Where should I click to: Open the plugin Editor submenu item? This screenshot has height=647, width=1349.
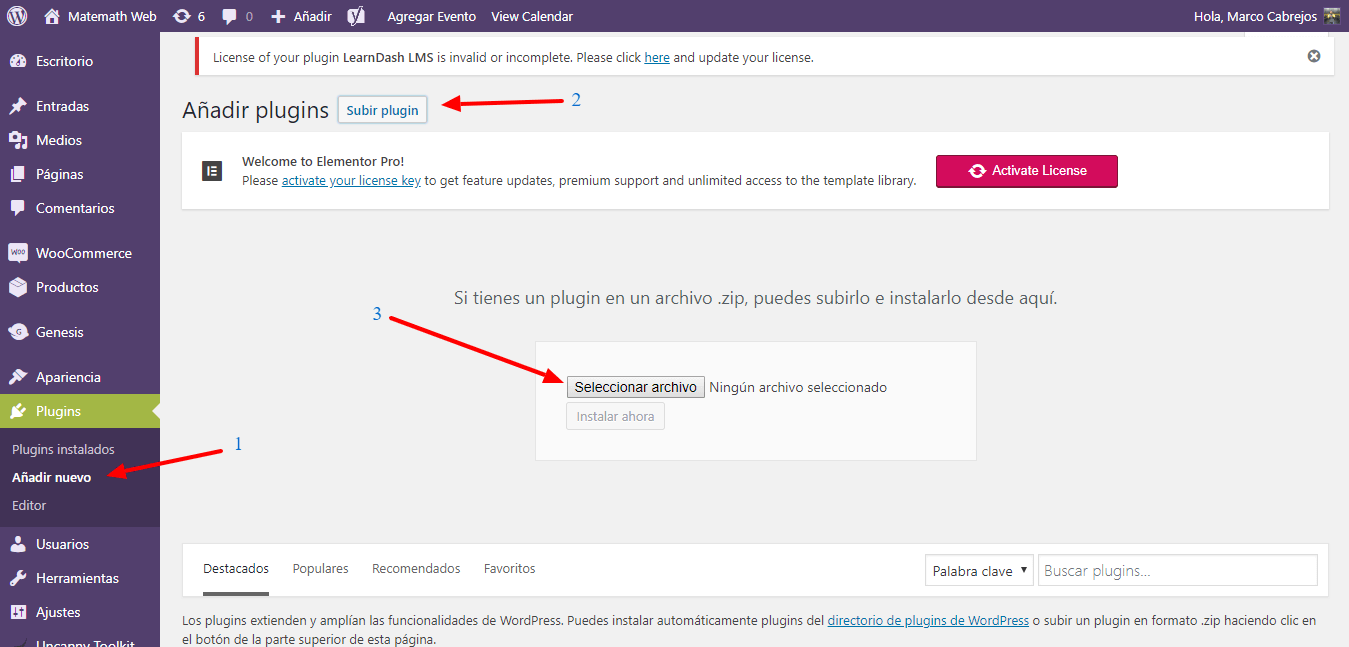click(29, 505)
